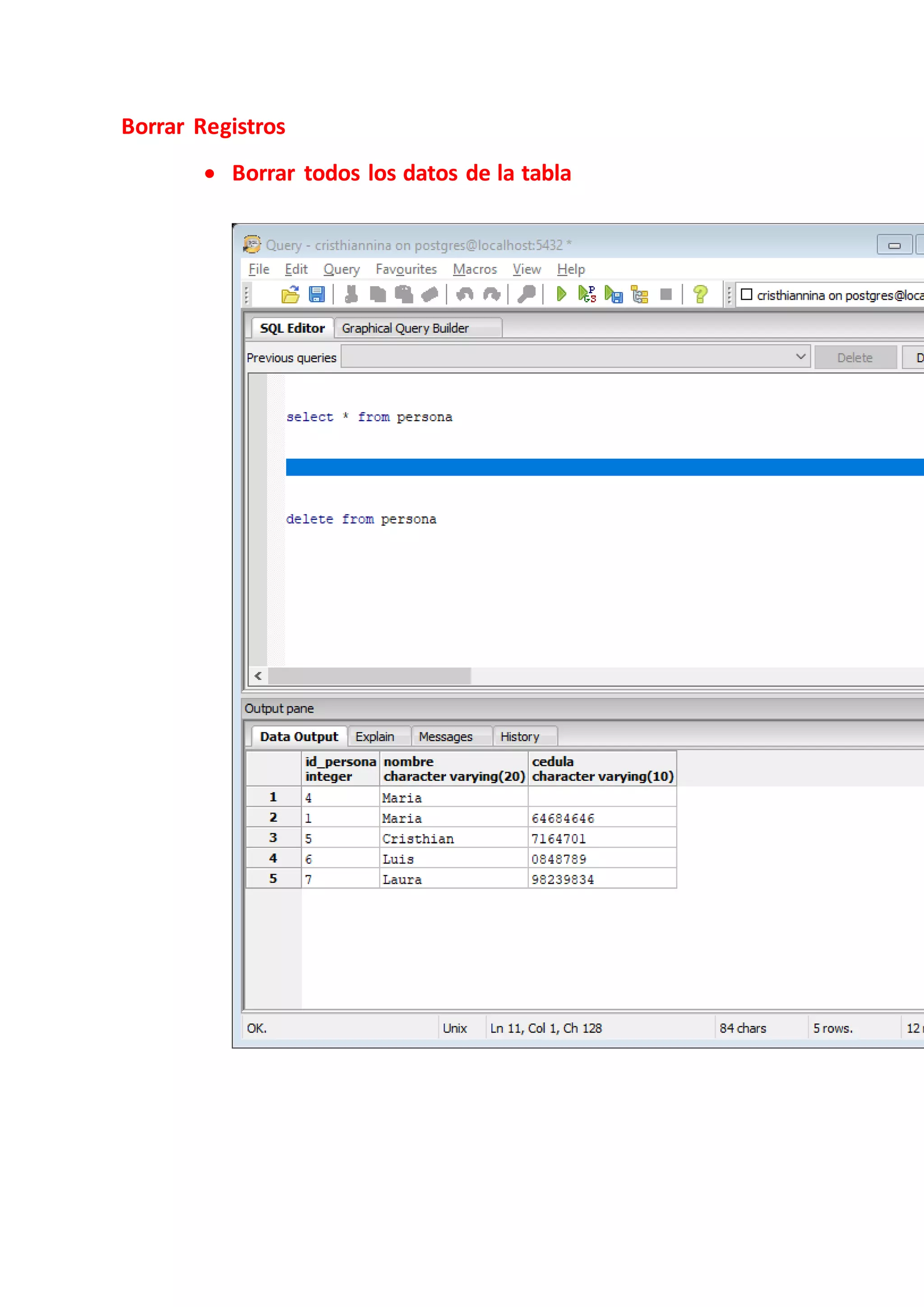This screenshot has width=924, height=1307.
Task: Click cedula cell 0848789
Action: pyautogui.click(x=602, y=858)
